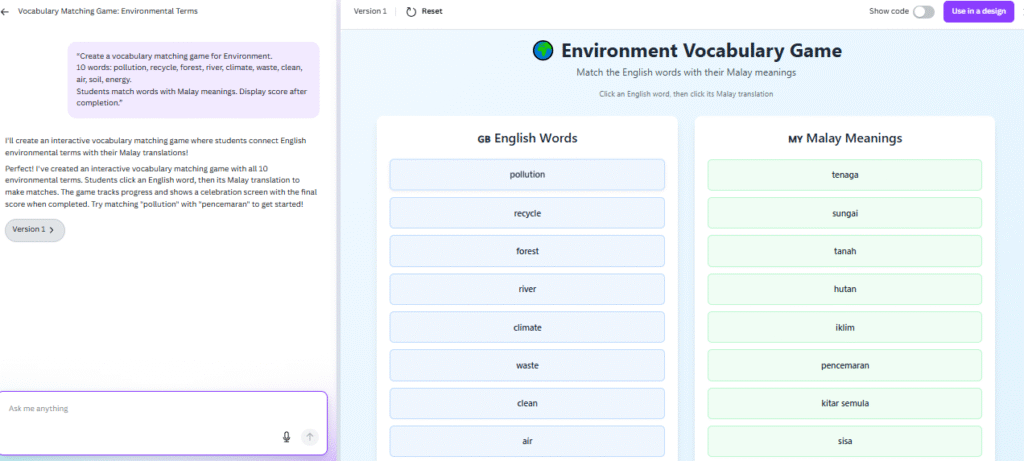Select the English word forest
Viewport: 1024px width, 461px height.
(527, 251)
